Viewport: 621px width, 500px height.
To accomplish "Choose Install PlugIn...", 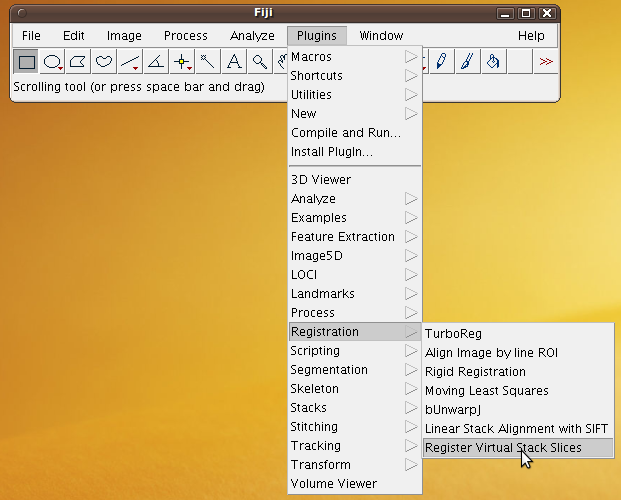I will tap(354, 152).
